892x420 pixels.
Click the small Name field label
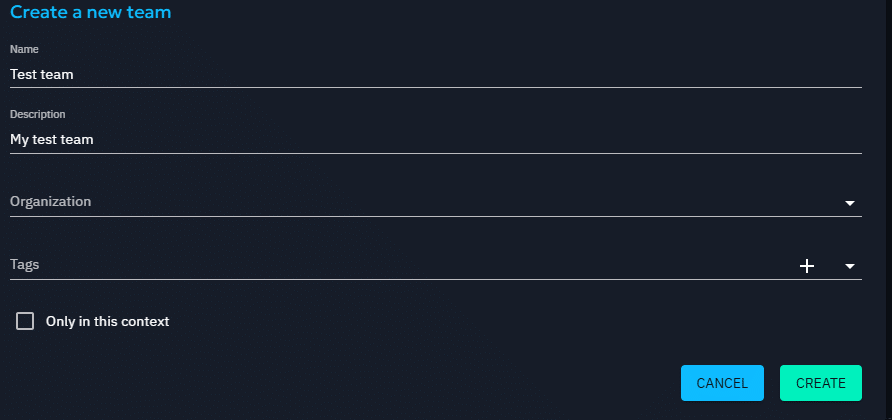(x=24, y=49)
